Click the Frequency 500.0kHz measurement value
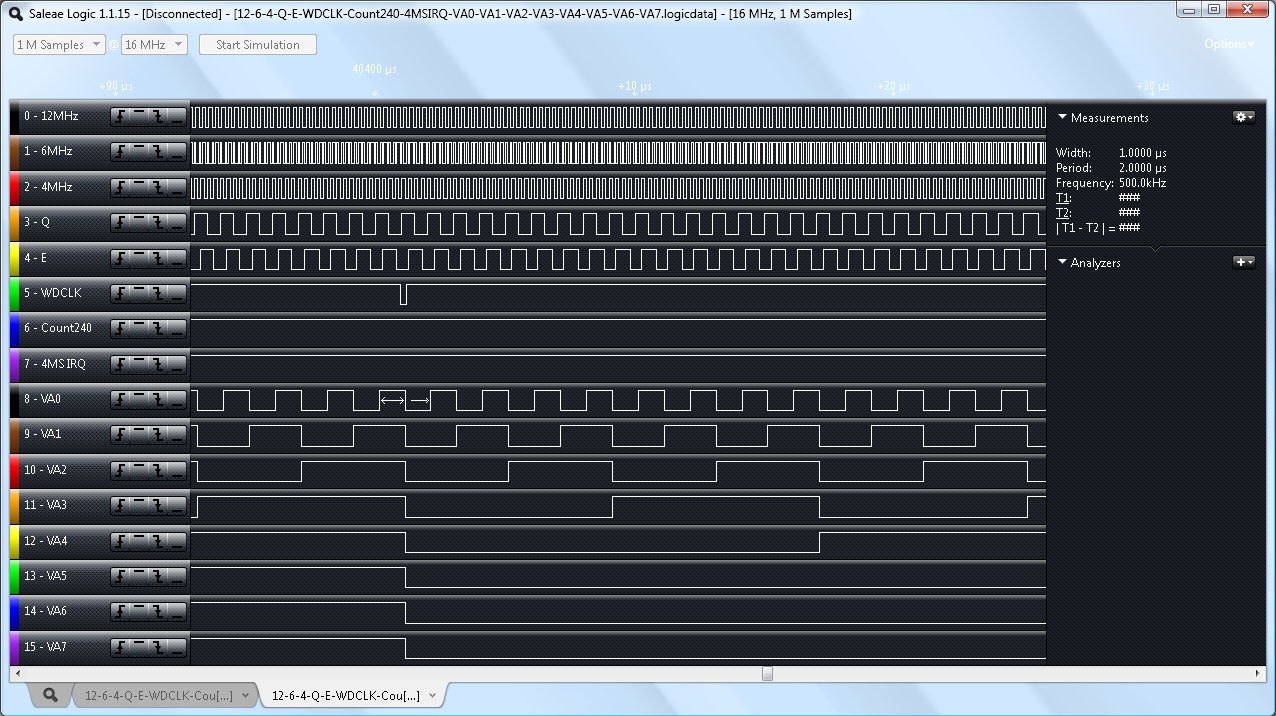This screenshot has width=1276, height=716. (x=1142, y=183)
